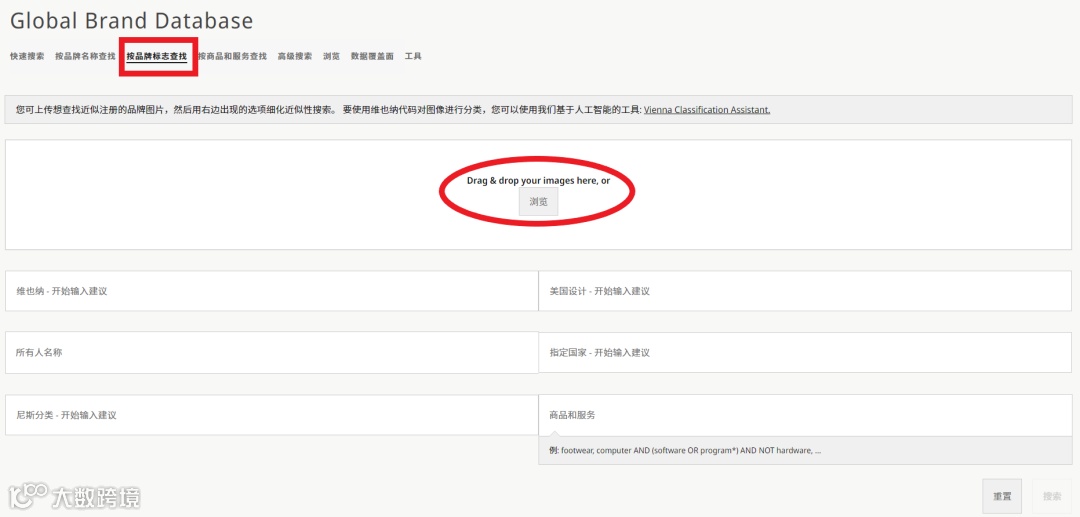1080x517 pixels.
Task: Click the 搜索 search button
Action: (x=1052, y=496)
